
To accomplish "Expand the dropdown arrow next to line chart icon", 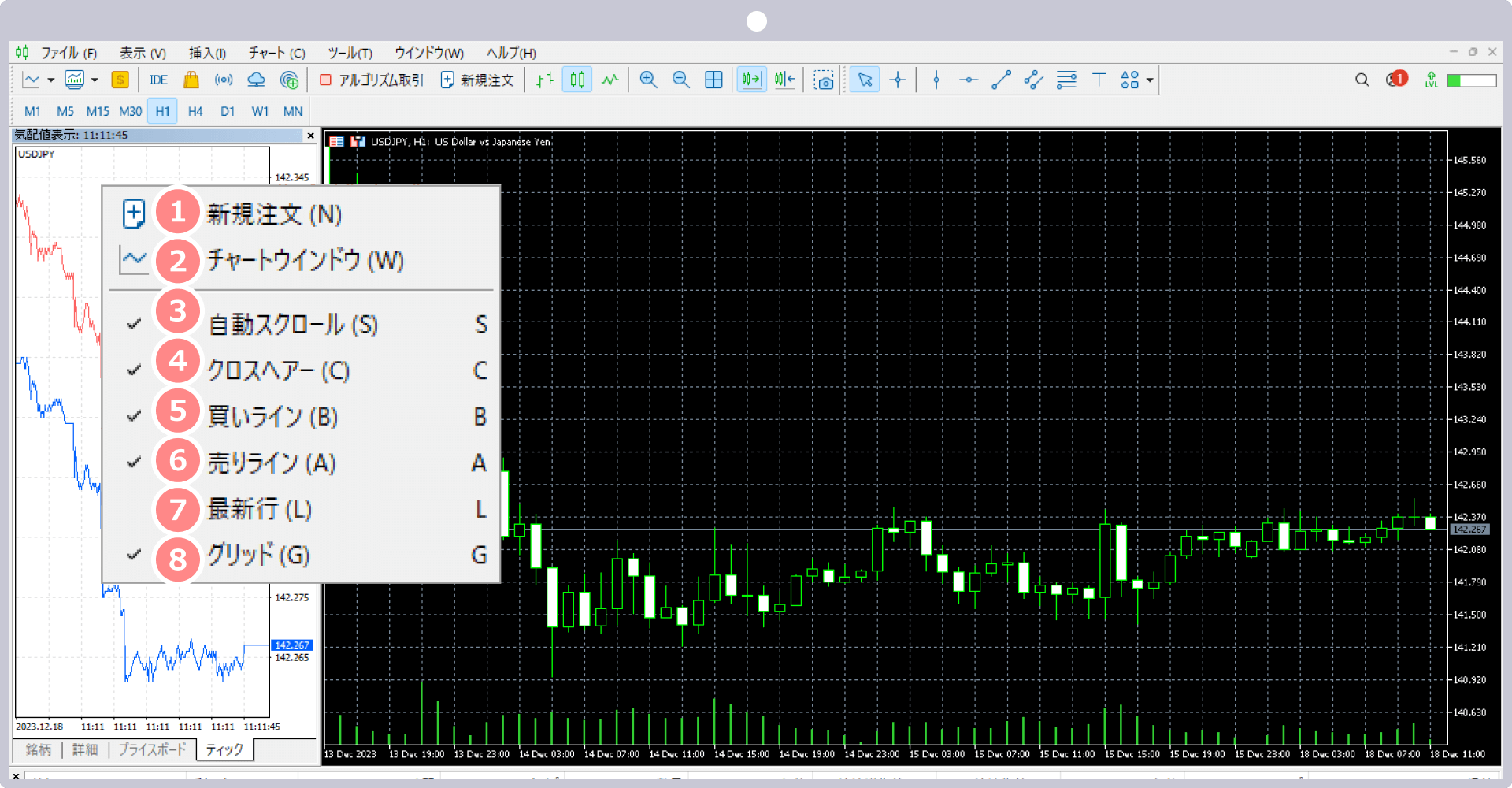I will [50, 80].
